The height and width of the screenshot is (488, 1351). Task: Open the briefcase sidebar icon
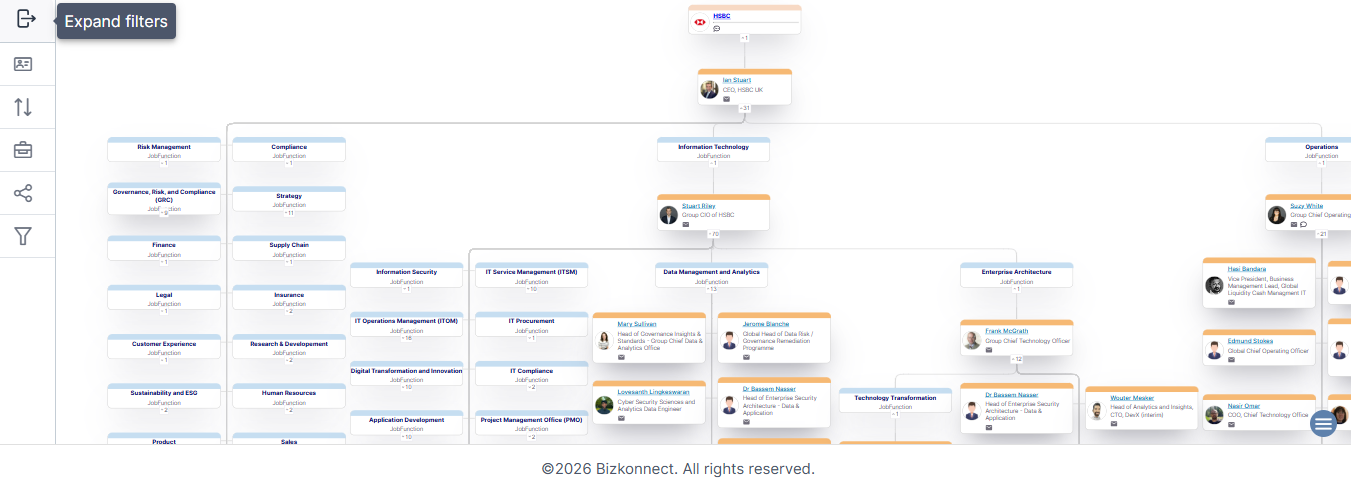click(x=23, y=150)
